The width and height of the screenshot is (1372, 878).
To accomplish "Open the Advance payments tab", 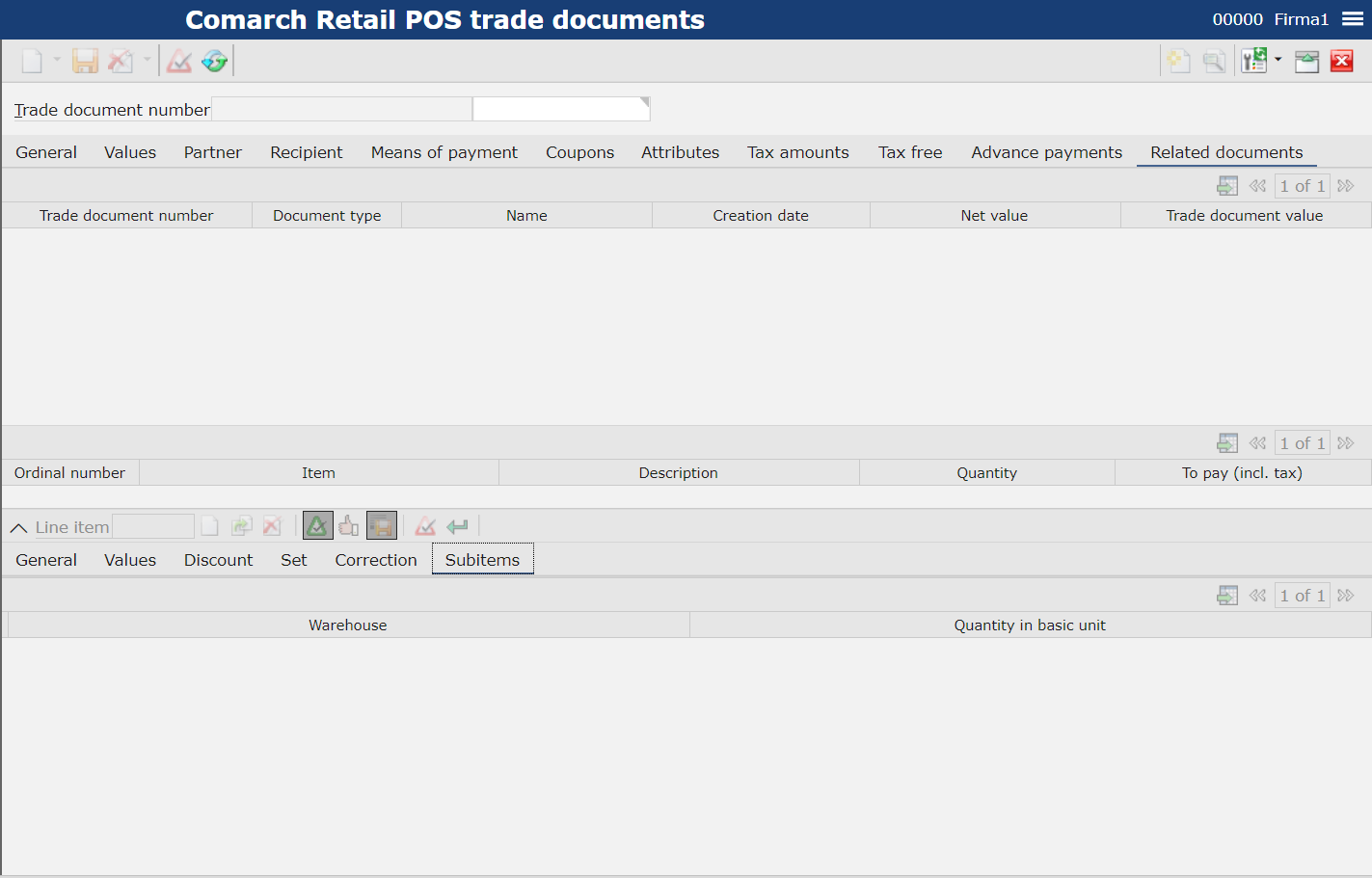I will tap(1047, 152).
